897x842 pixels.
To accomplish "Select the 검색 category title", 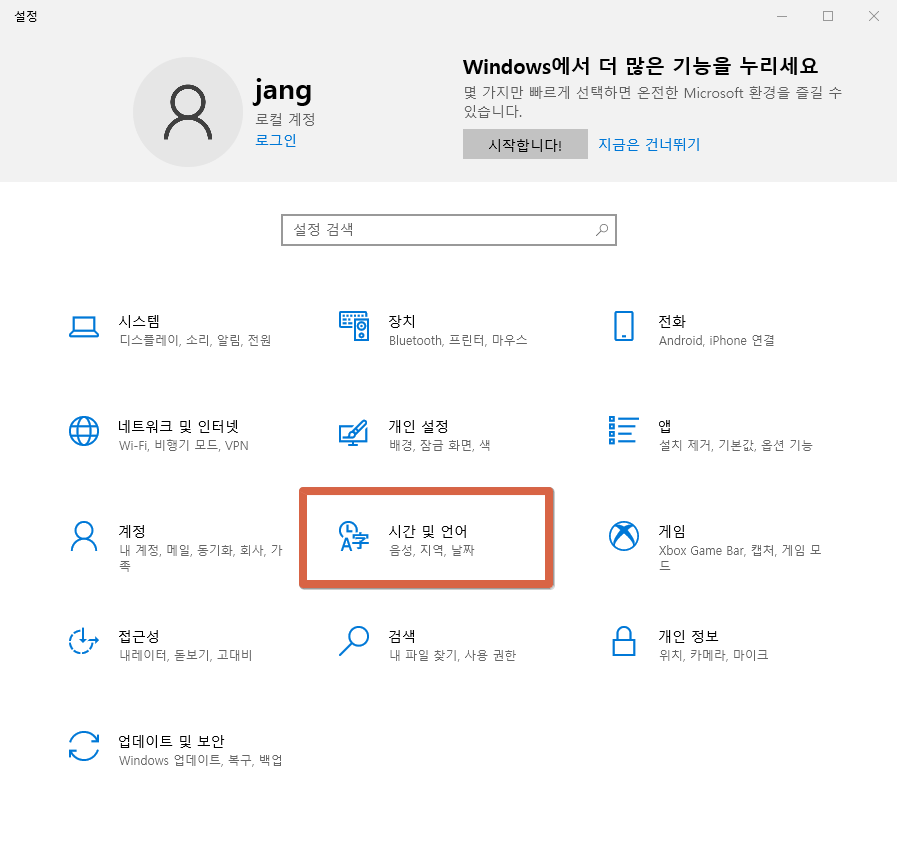I will pos(402,636).
